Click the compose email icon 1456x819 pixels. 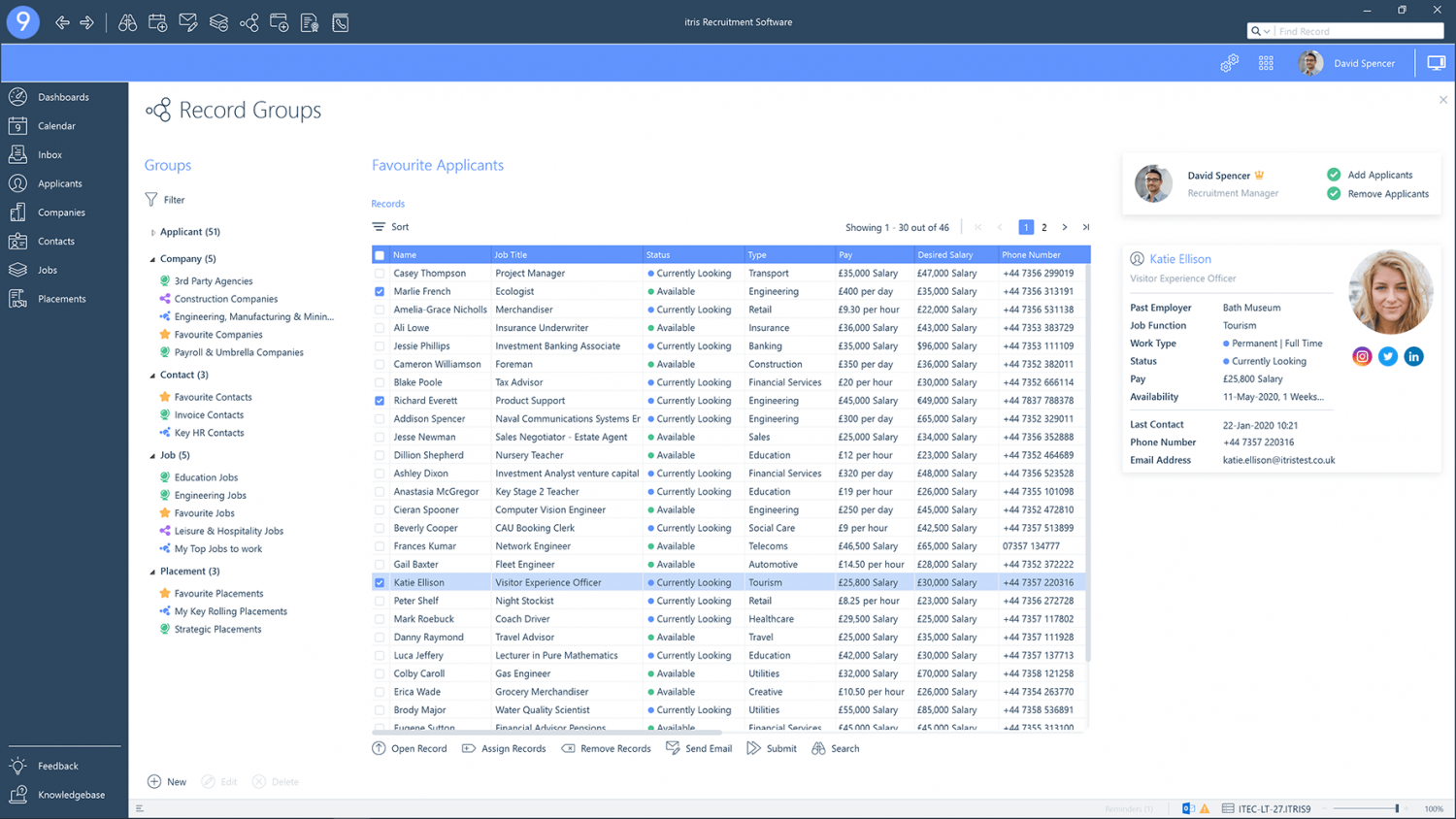[188, 22]
